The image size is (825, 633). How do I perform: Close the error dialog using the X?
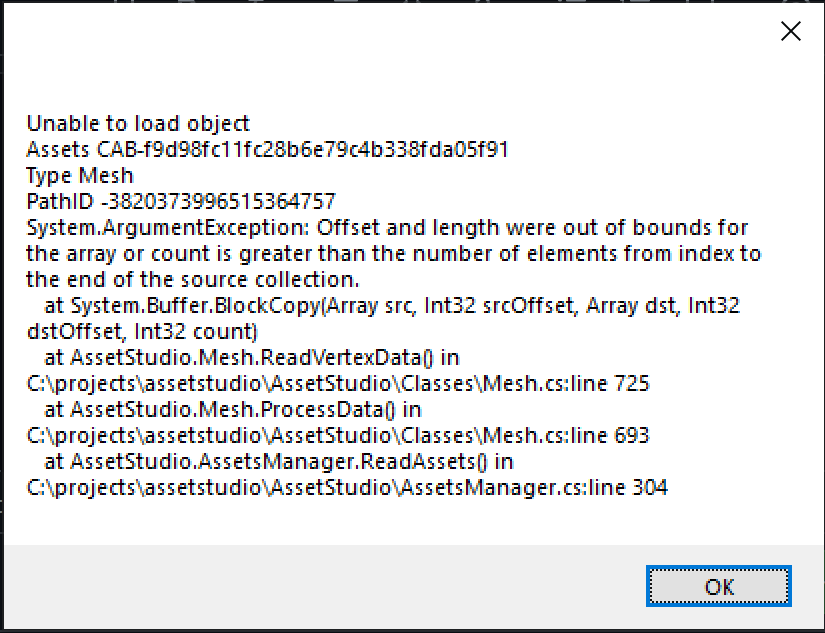point(790,31)
